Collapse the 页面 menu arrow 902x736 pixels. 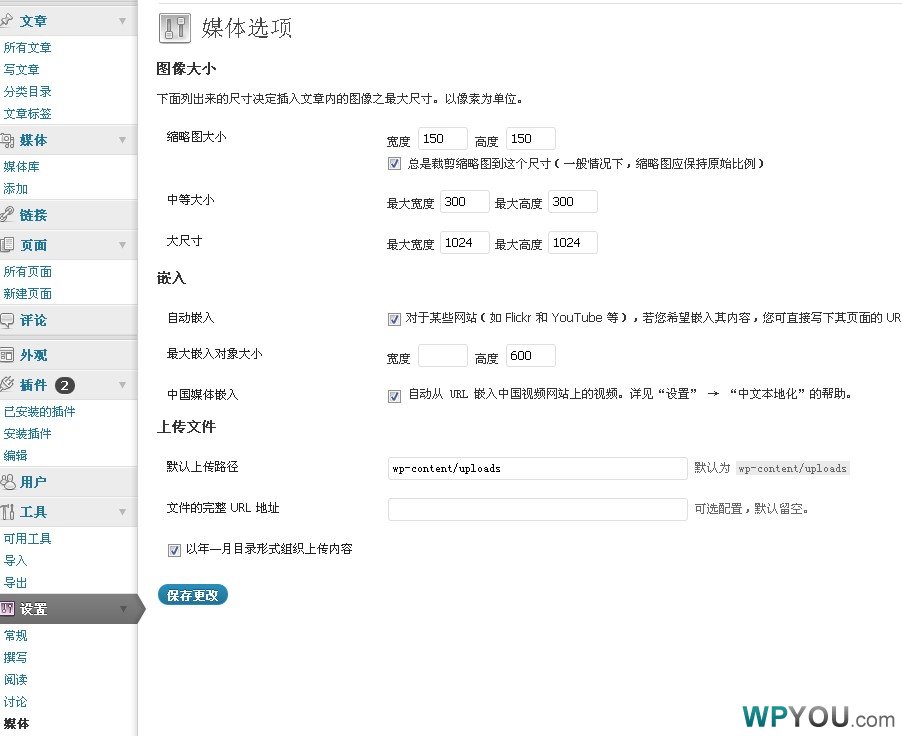tap(123, 245)
